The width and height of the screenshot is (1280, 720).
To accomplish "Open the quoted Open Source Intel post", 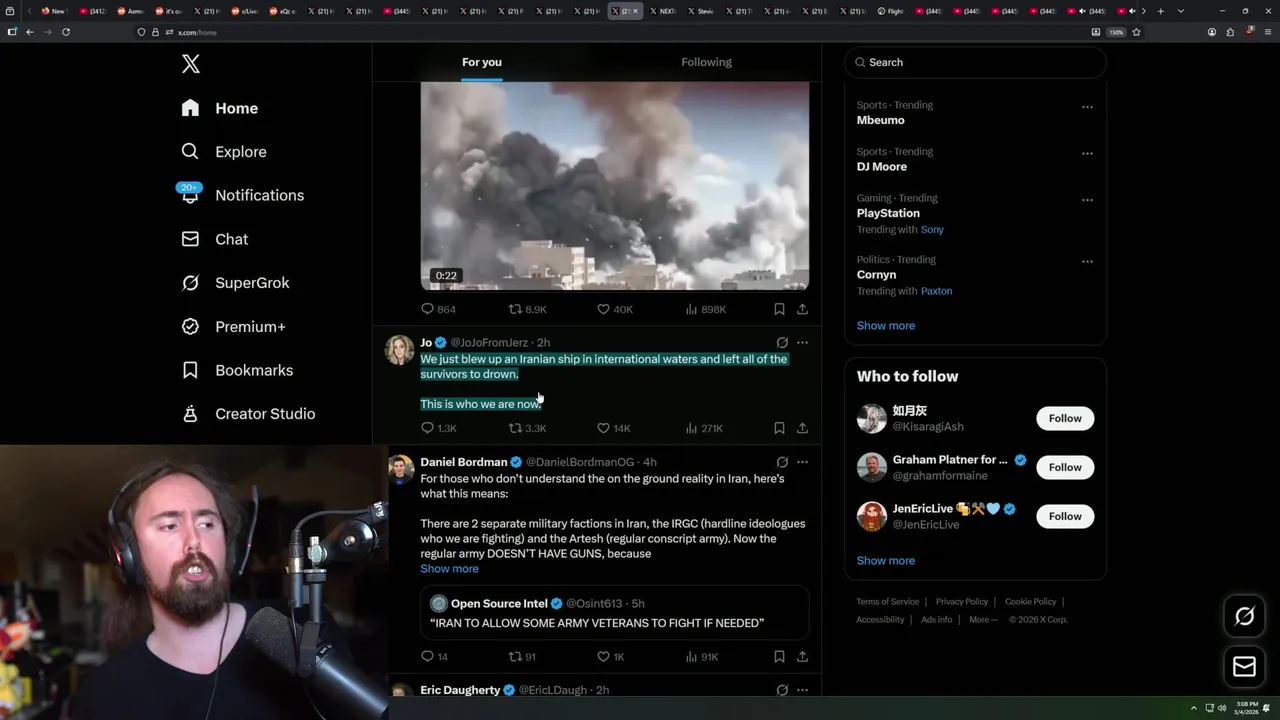I will coord(614,612).
